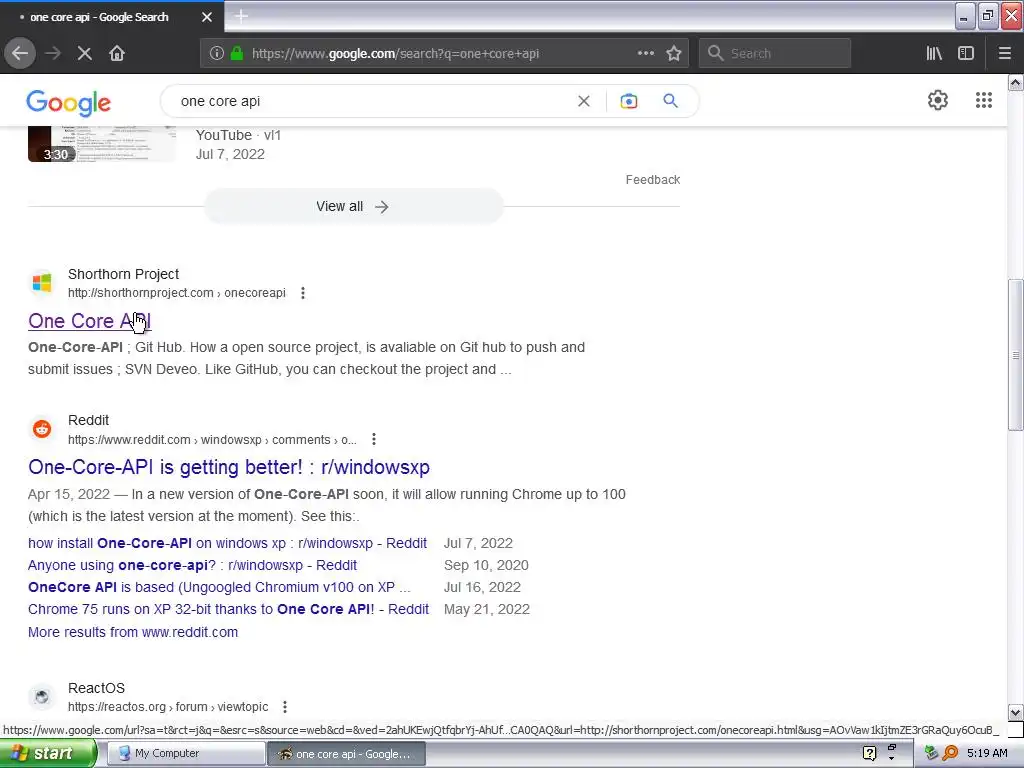Stop loading the page with the X button
The width and height of the screenshot is (1024, 768).
point(84,54)
